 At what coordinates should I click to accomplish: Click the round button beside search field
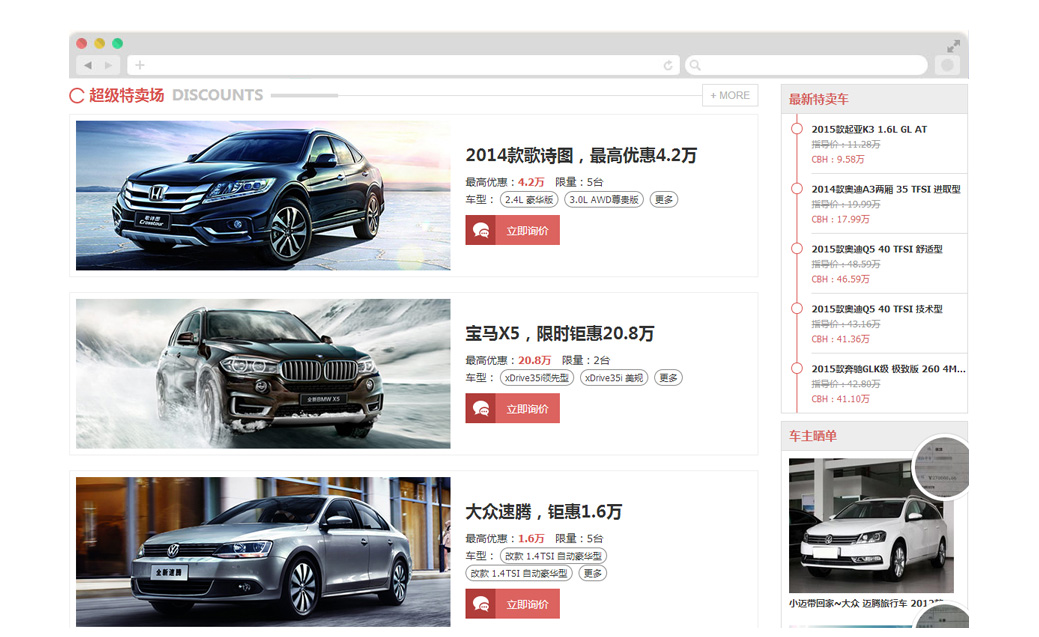pyautogui.click(x=948, y=65)
